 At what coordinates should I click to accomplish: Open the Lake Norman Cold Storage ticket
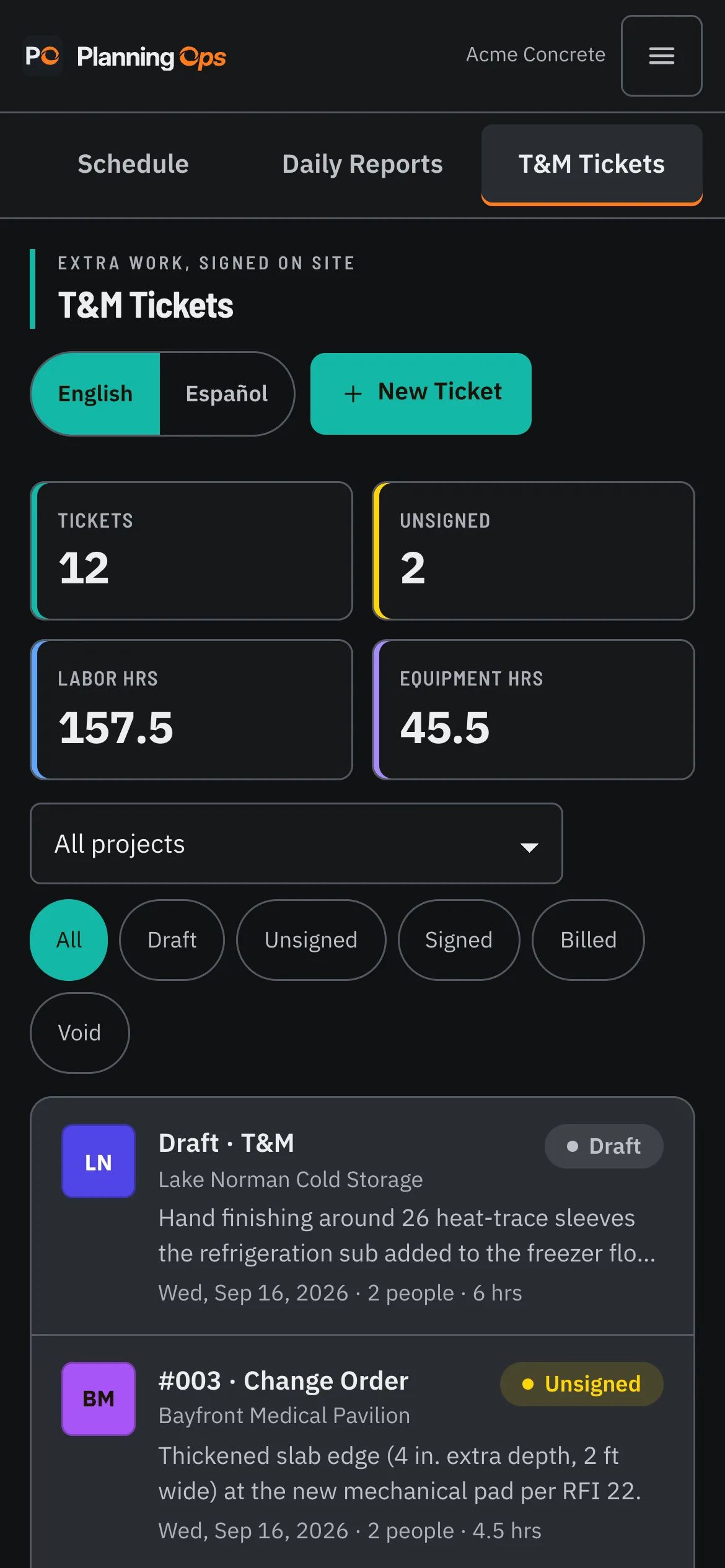362,1216
